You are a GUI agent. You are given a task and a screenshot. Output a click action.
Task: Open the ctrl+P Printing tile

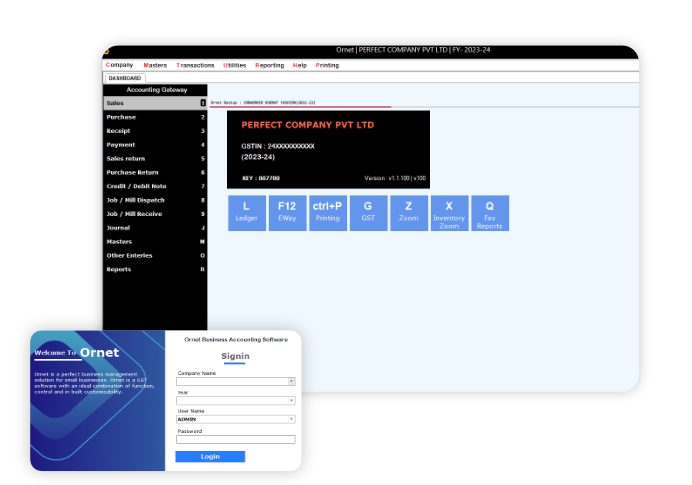pyautogui.click(x=327, y=213)
